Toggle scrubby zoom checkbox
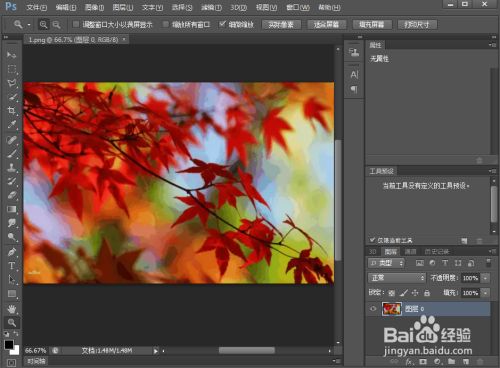 [x=222, y=24]
